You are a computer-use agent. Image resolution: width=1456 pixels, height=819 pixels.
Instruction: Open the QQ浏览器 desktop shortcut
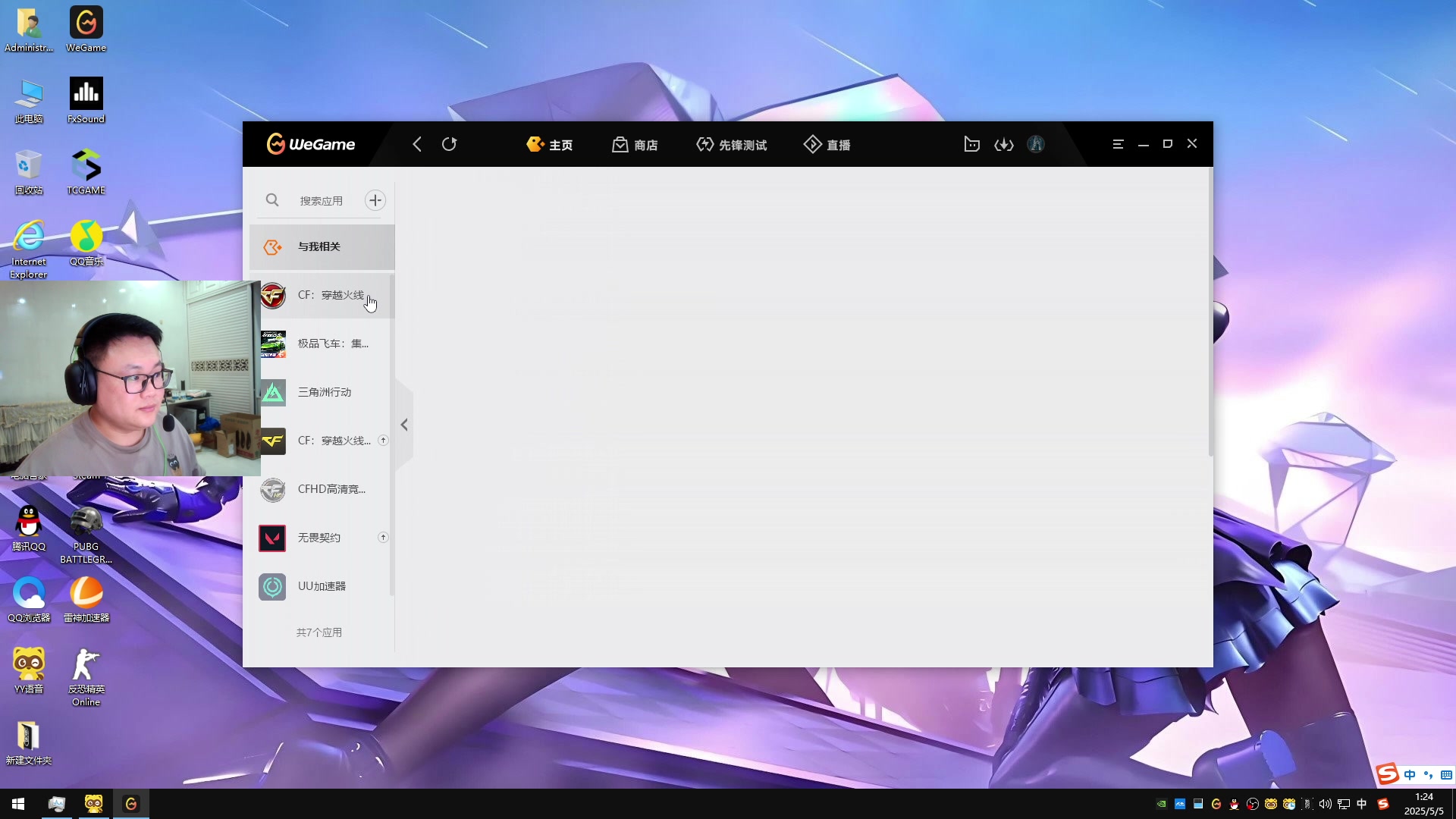pyautogui.click(x=29, y=600)
